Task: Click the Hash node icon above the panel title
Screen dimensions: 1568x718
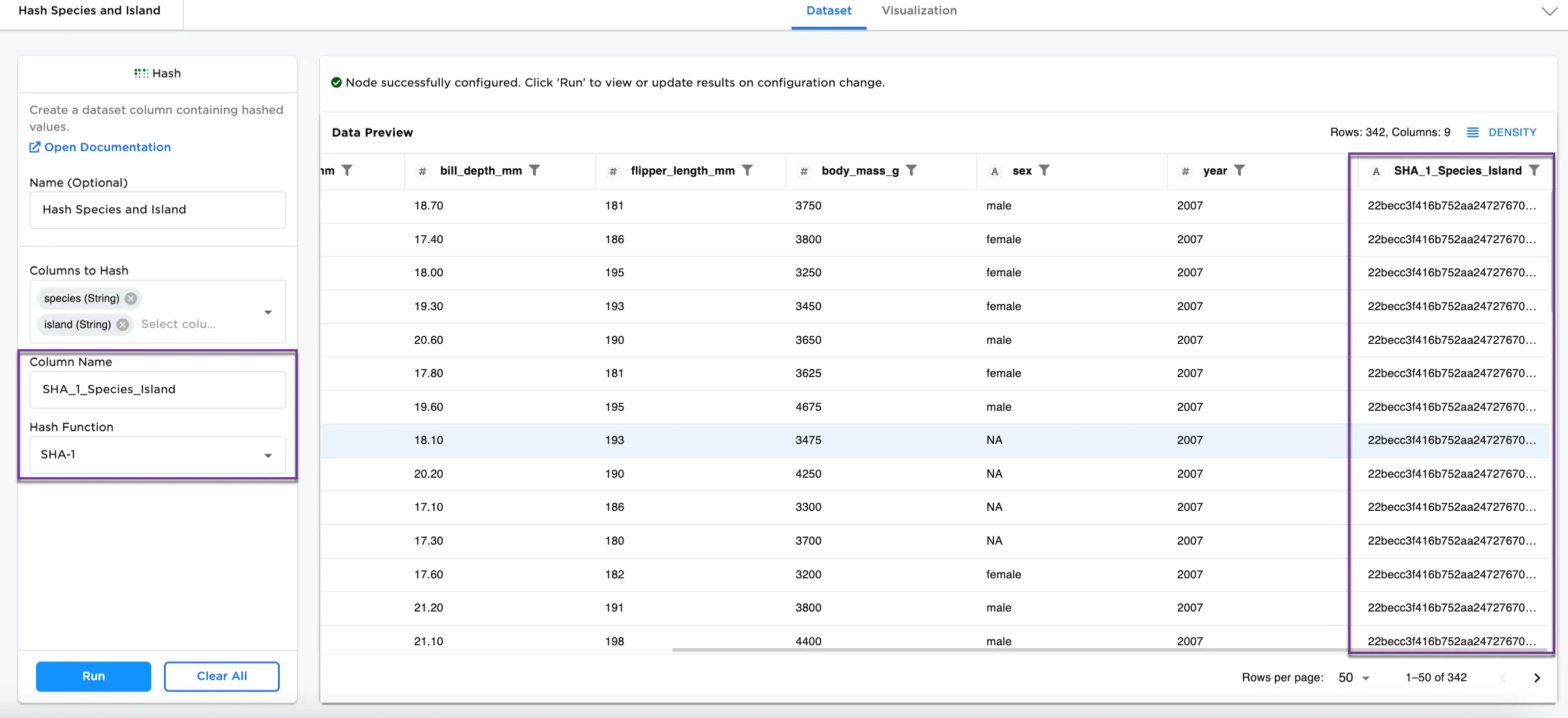Action: click(141, 73)
